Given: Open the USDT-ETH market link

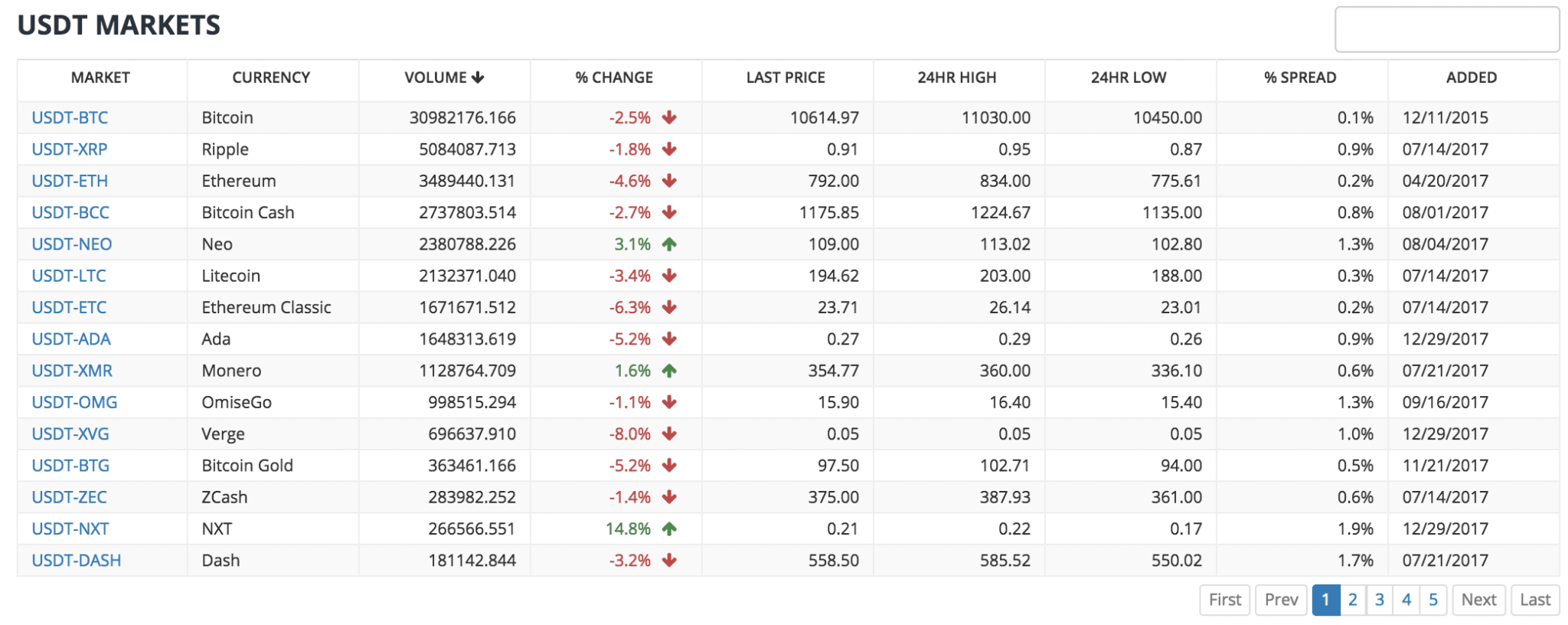Looking at the screenshot, I should 70,181.
